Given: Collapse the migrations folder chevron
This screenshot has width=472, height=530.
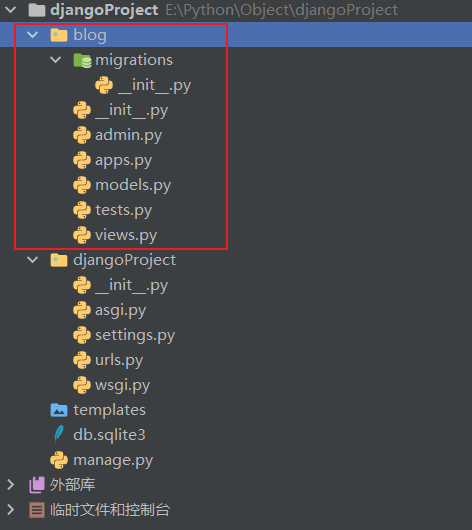Looking at the screenshot, I should click(x=55, y=60).
